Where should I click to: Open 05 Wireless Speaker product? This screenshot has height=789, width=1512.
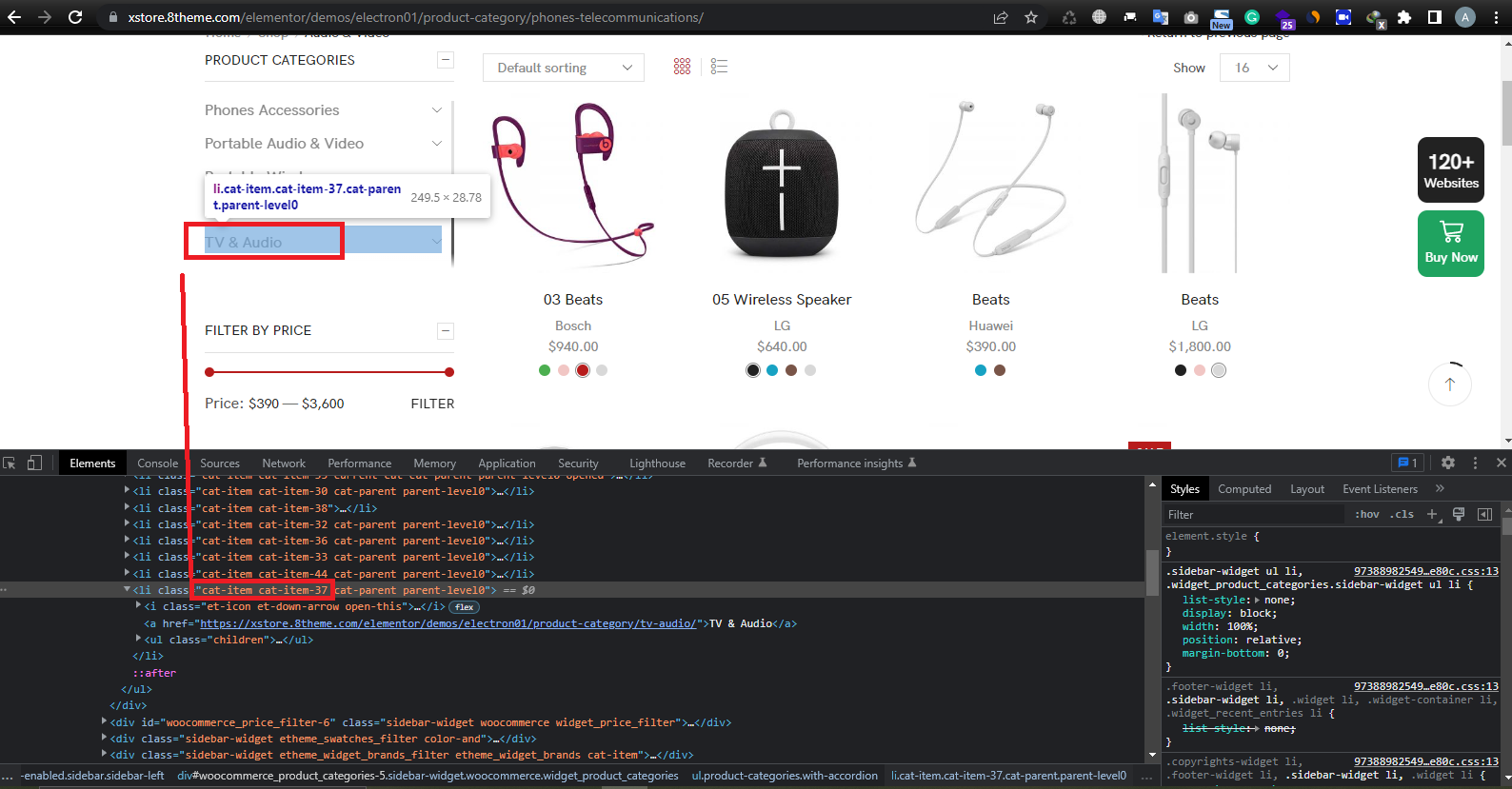coord(782,300)
